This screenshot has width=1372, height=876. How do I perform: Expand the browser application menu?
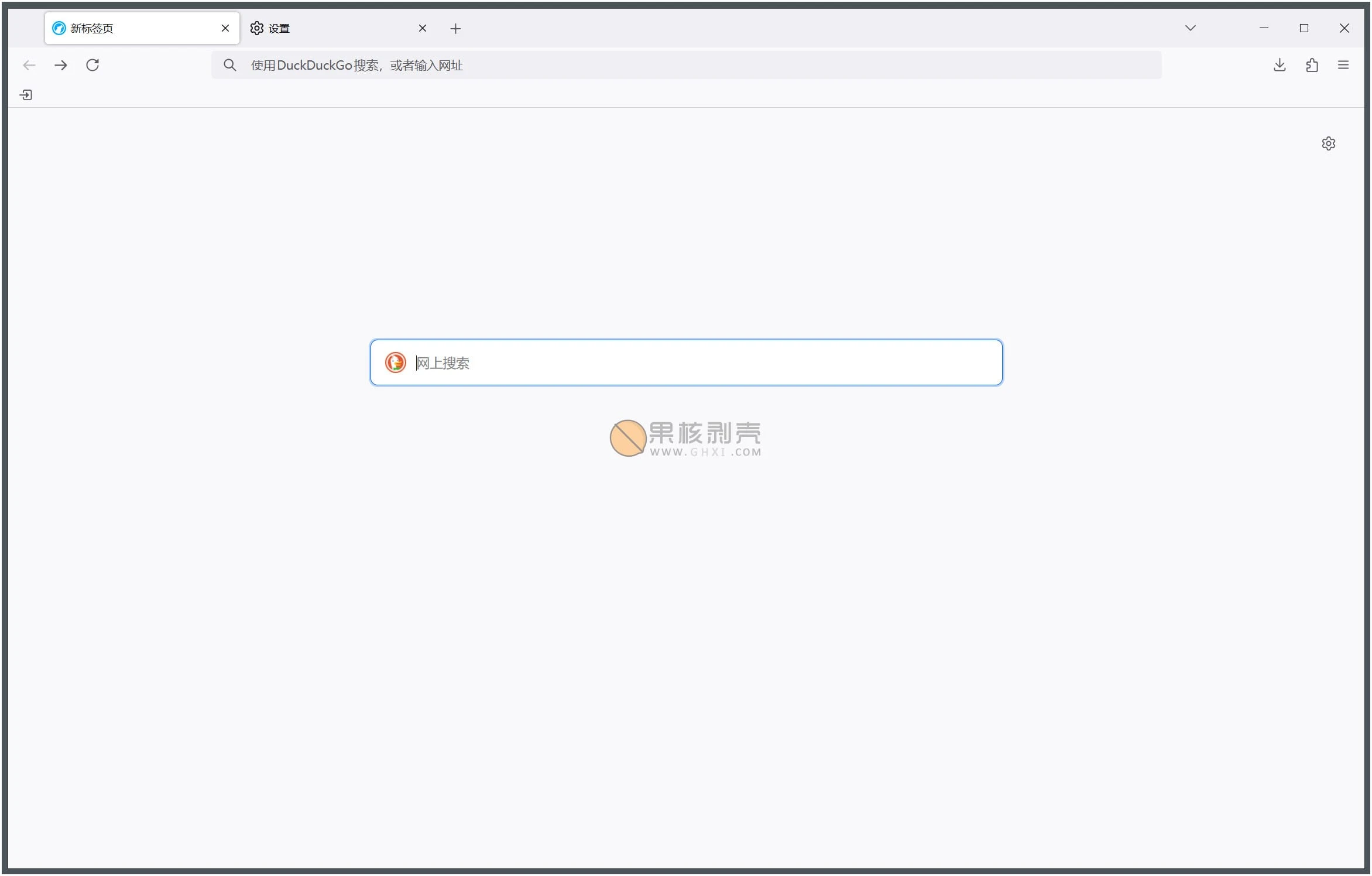pyautogui.click(x=1343, y=65)
